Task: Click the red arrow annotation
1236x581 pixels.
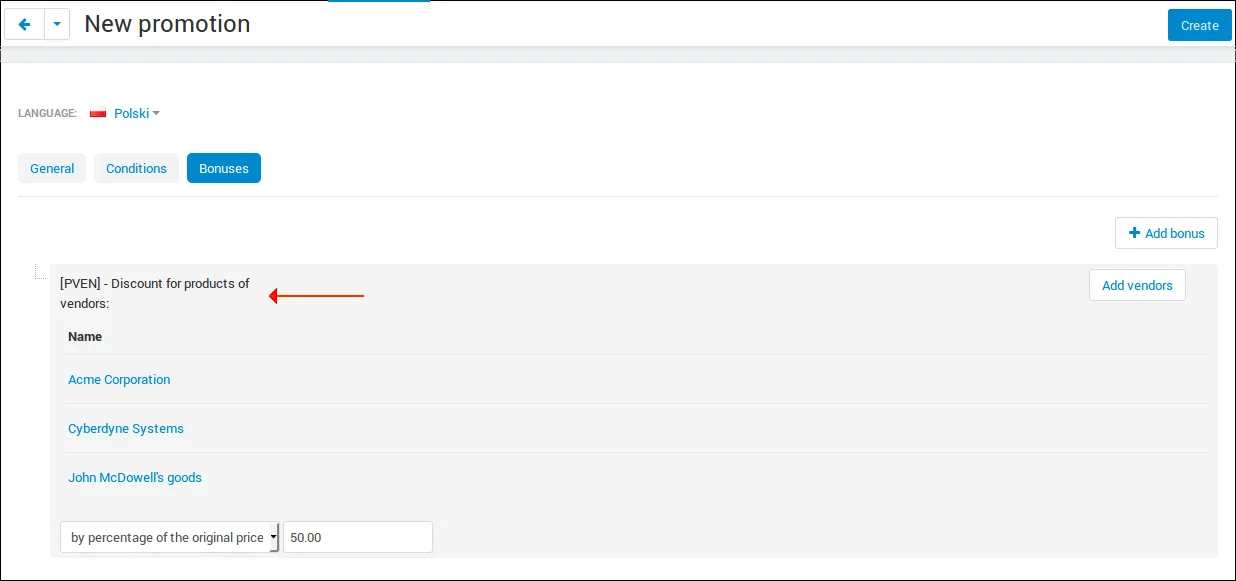Action: (316, 296)
